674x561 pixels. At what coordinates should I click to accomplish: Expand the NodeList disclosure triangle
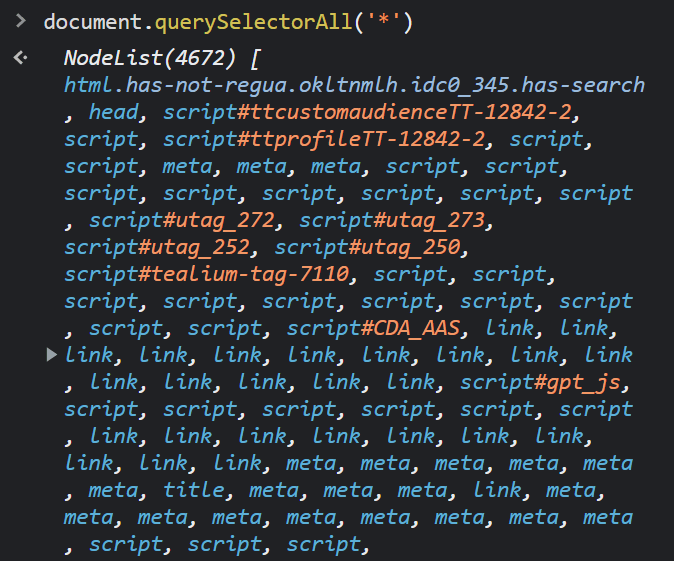(52, 355)
